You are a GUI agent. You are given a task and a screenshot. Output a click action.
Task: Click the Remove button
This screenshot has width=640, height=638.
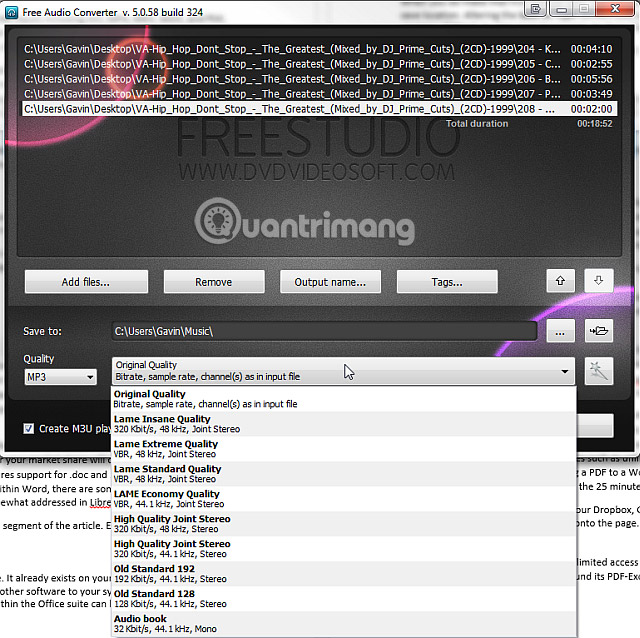coord(214,282)
